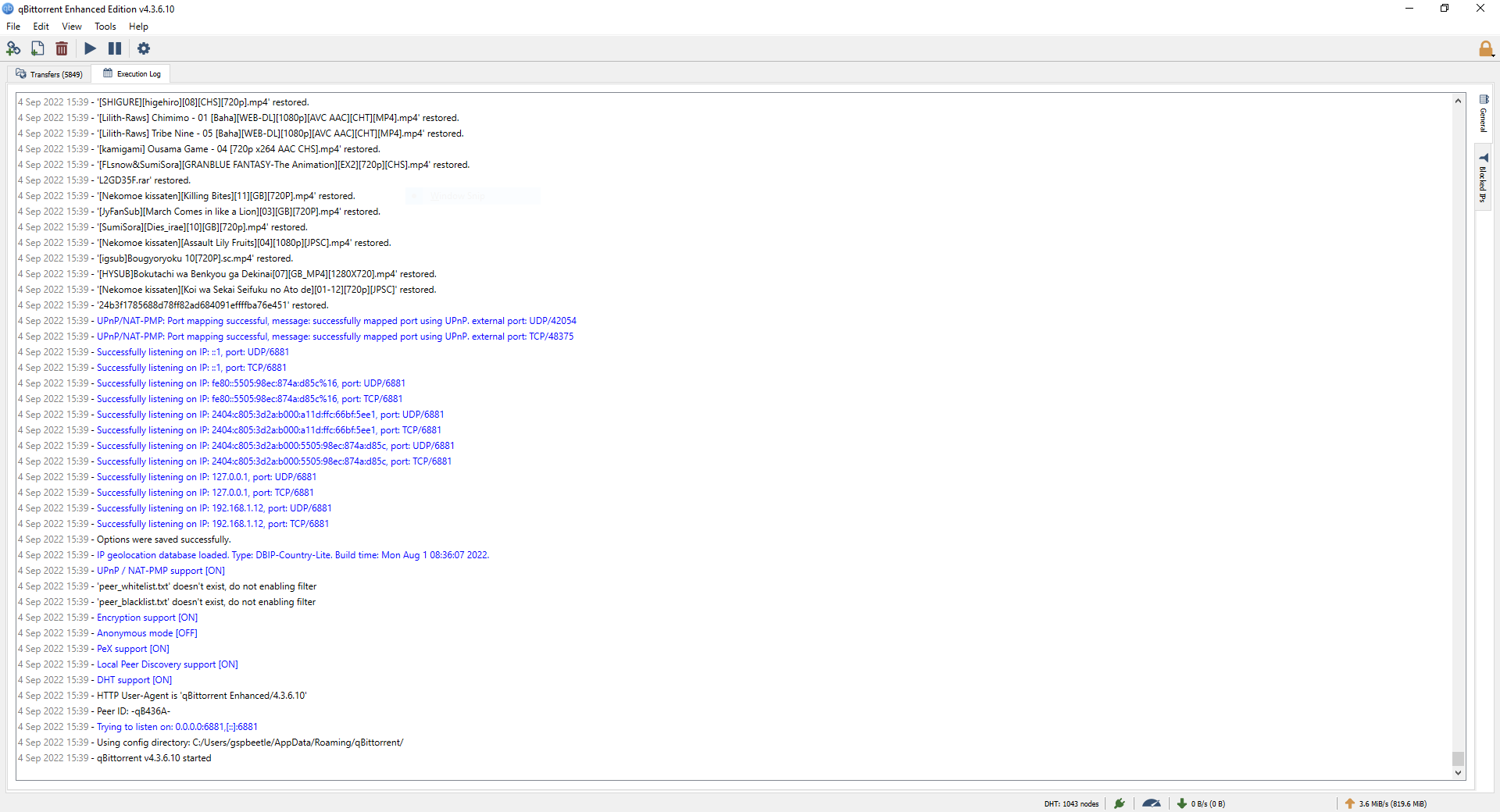This screenshot has height=812, width=1500.
Task: Select the 'DHT support [ON]' log line
Action: click(x=95, y=680)
